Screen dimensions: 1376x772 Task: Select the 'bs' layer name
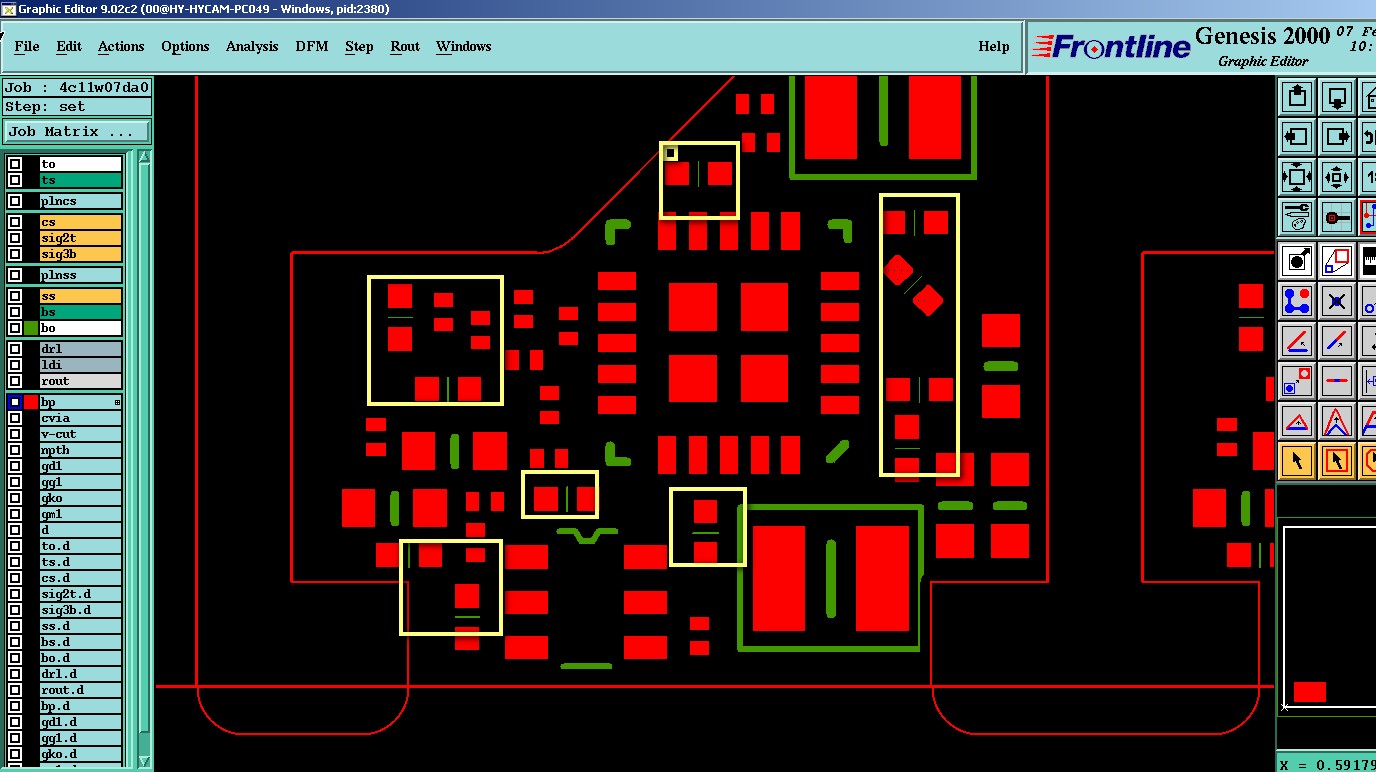tap(80, 312)
